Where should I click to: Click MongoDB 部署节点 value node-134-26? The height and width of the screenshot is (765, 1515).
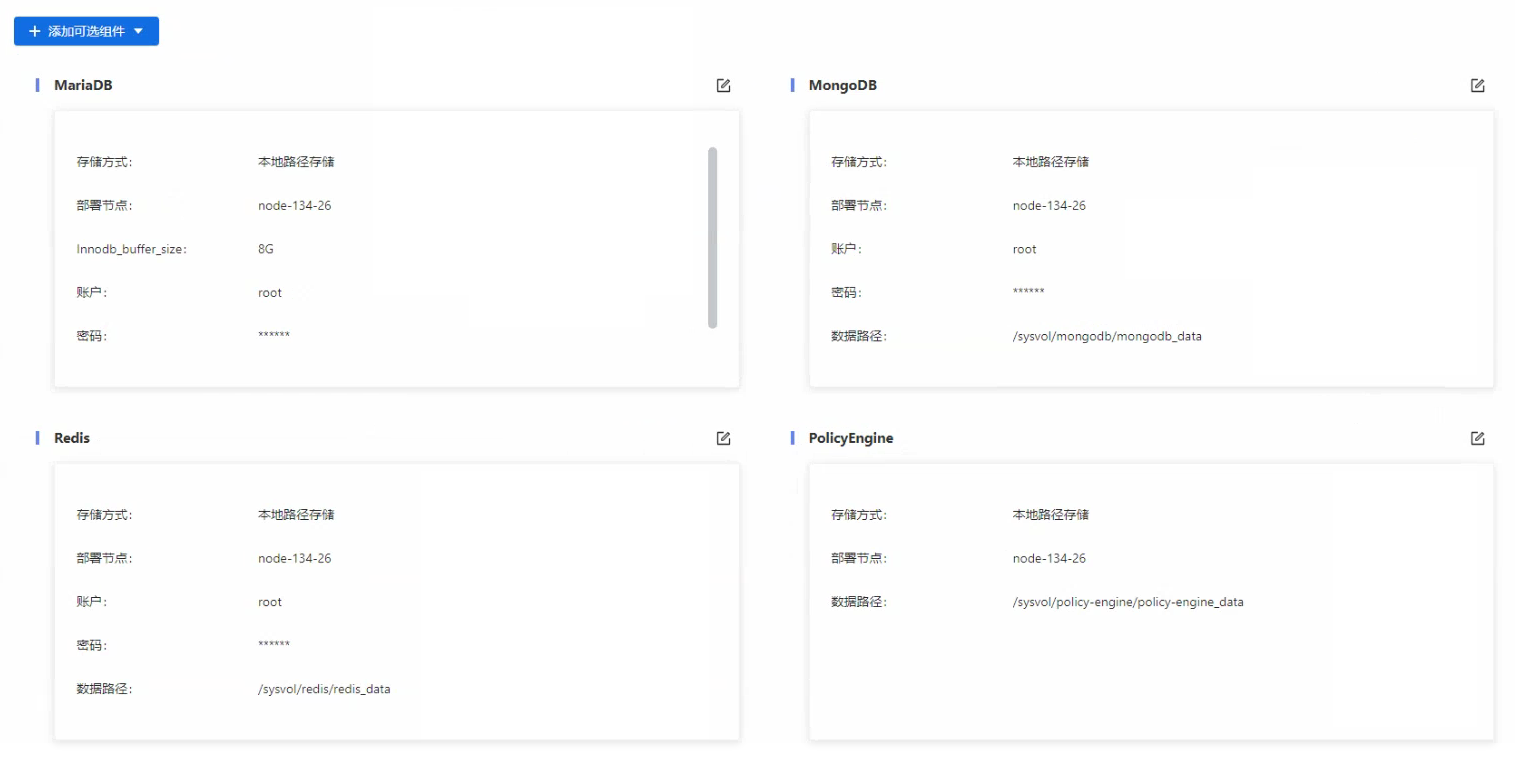point(1049,206)
